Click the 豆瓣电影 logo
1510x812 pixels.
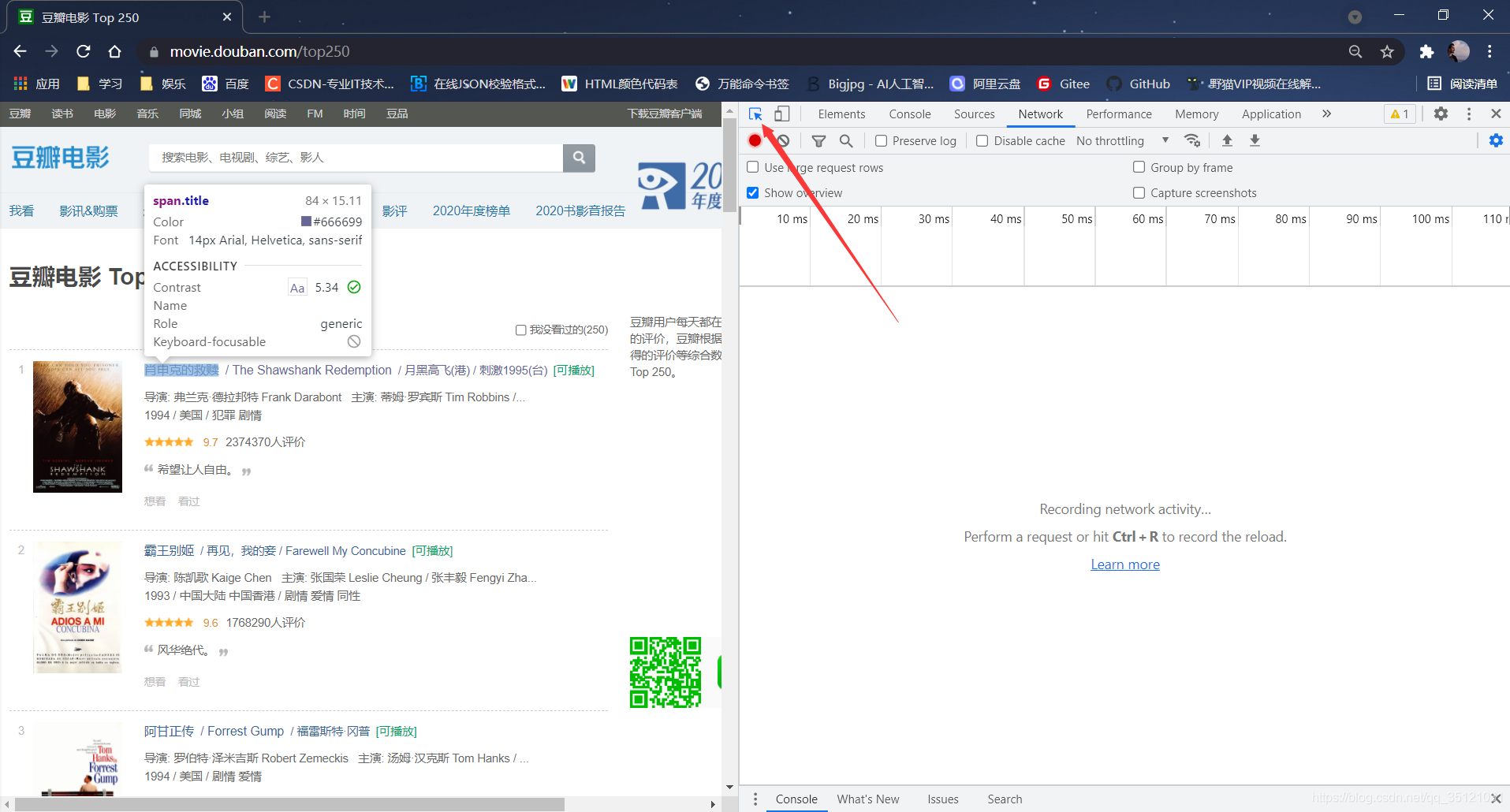(x=60, y=158)
